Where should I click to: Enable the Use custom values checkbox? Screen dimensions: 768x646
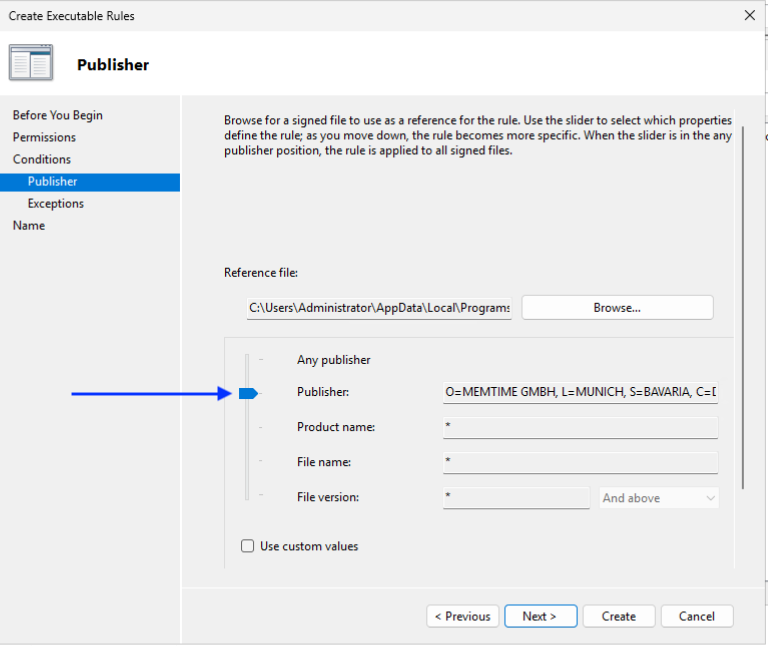tap(247, 546)
